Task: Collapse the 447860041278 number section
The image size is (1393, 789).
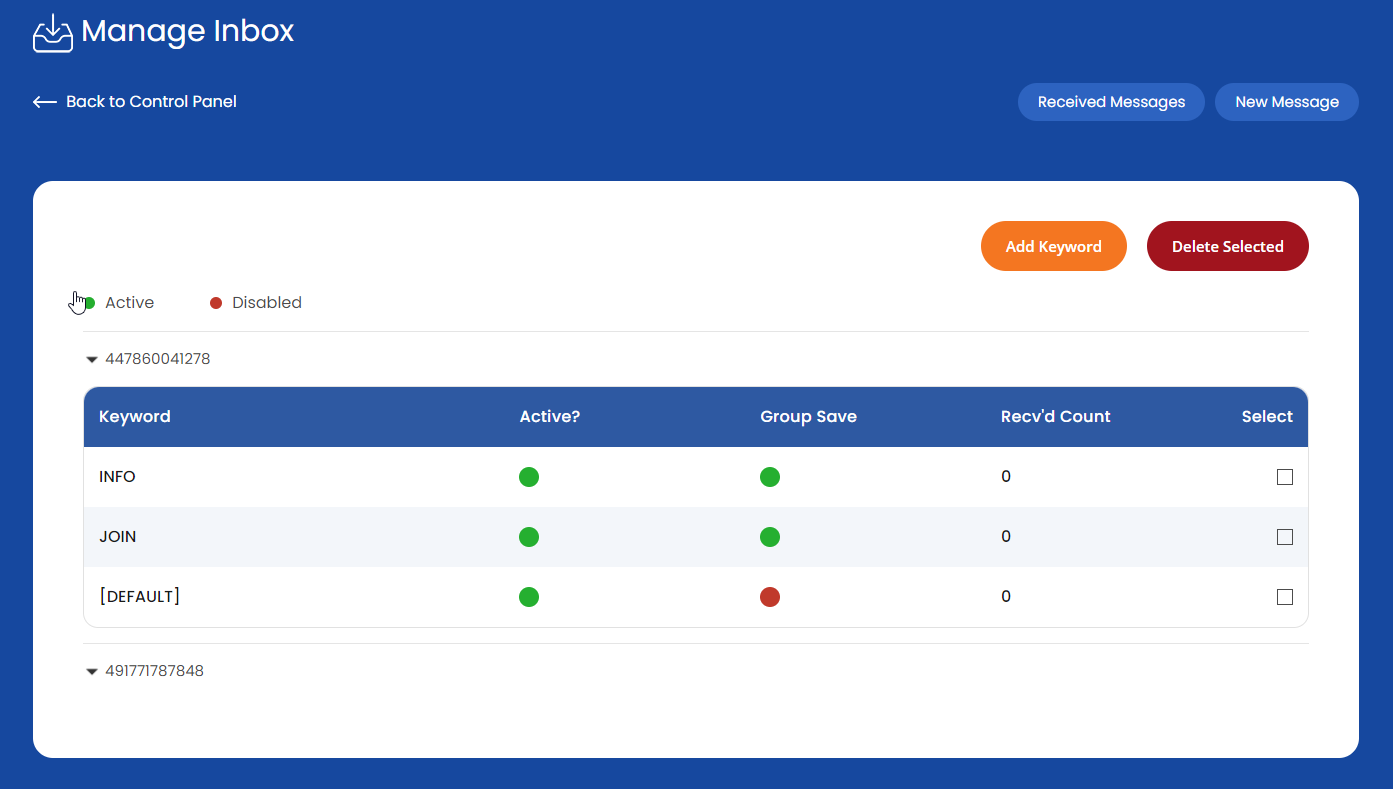Action: click(x=92, y=359)
